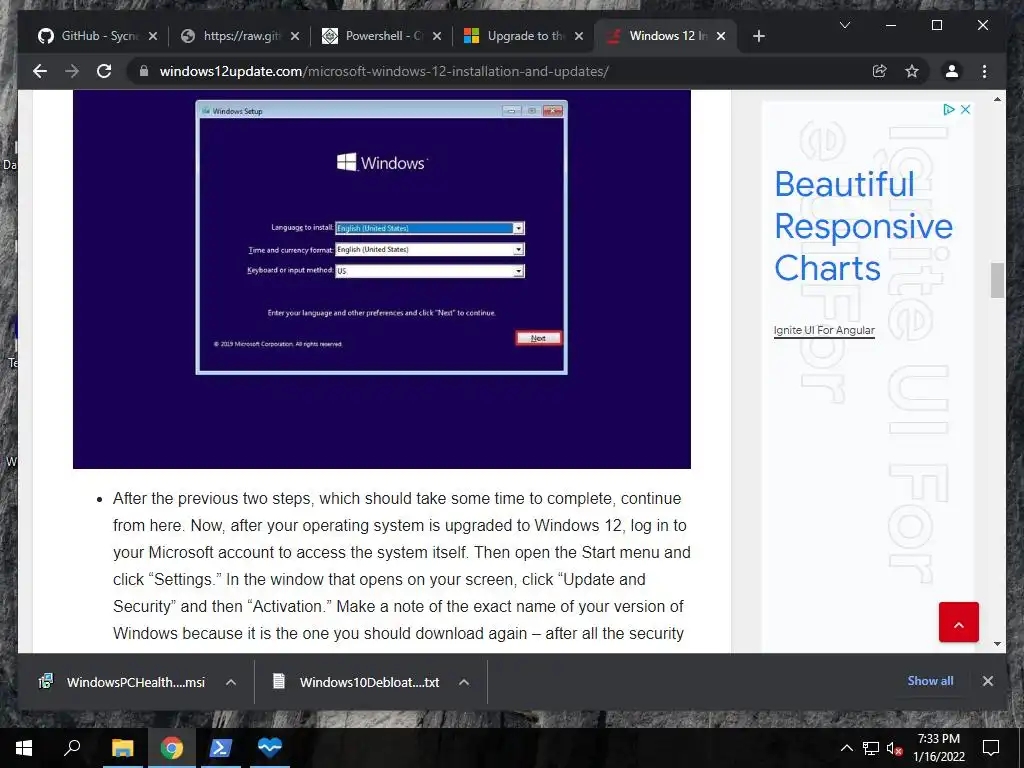The image size is (1024, 768).
Task: Open the Beautiful Responsive Charts ad
Action: coord(863,226)
